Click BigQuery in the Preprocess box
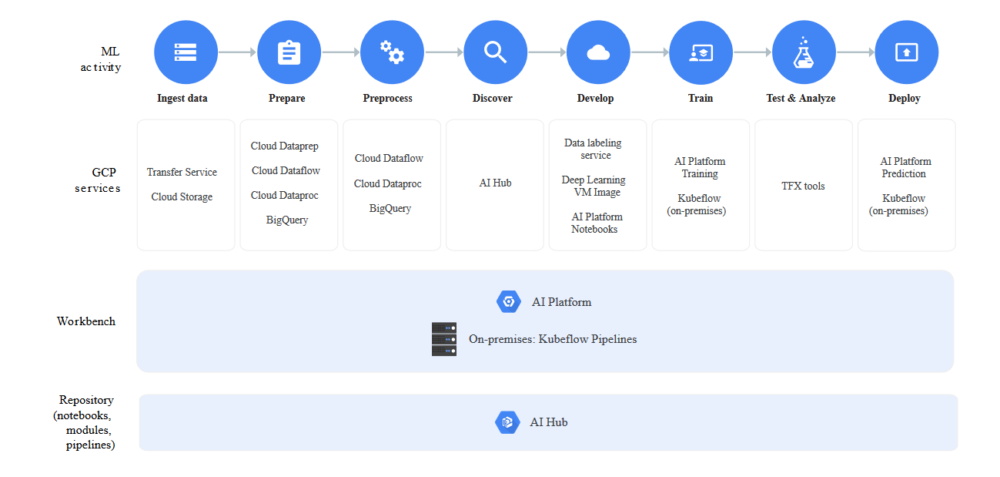1000x477 pixels. [x=390, y=209]
